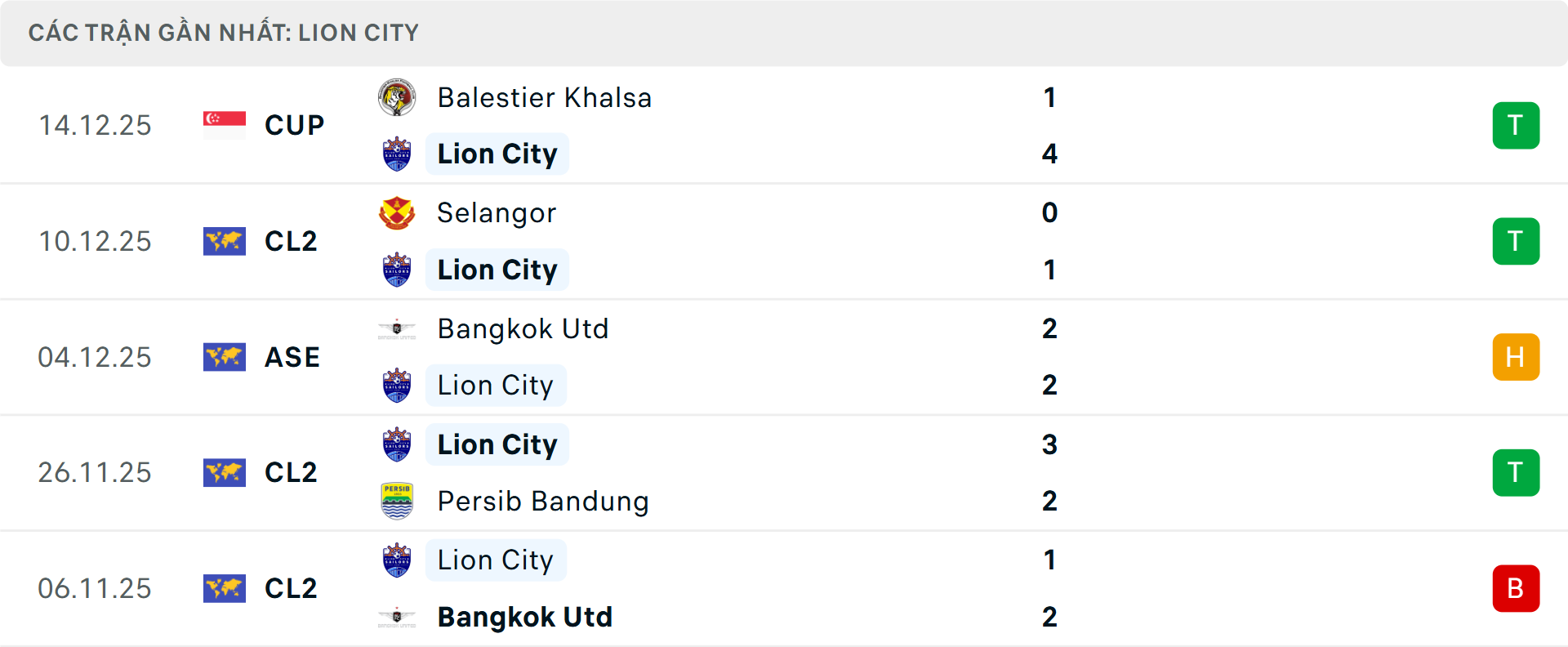Click Bangkok Utd crest in 06.11.25 match
1568x647 pixels.
click(397, 617)
